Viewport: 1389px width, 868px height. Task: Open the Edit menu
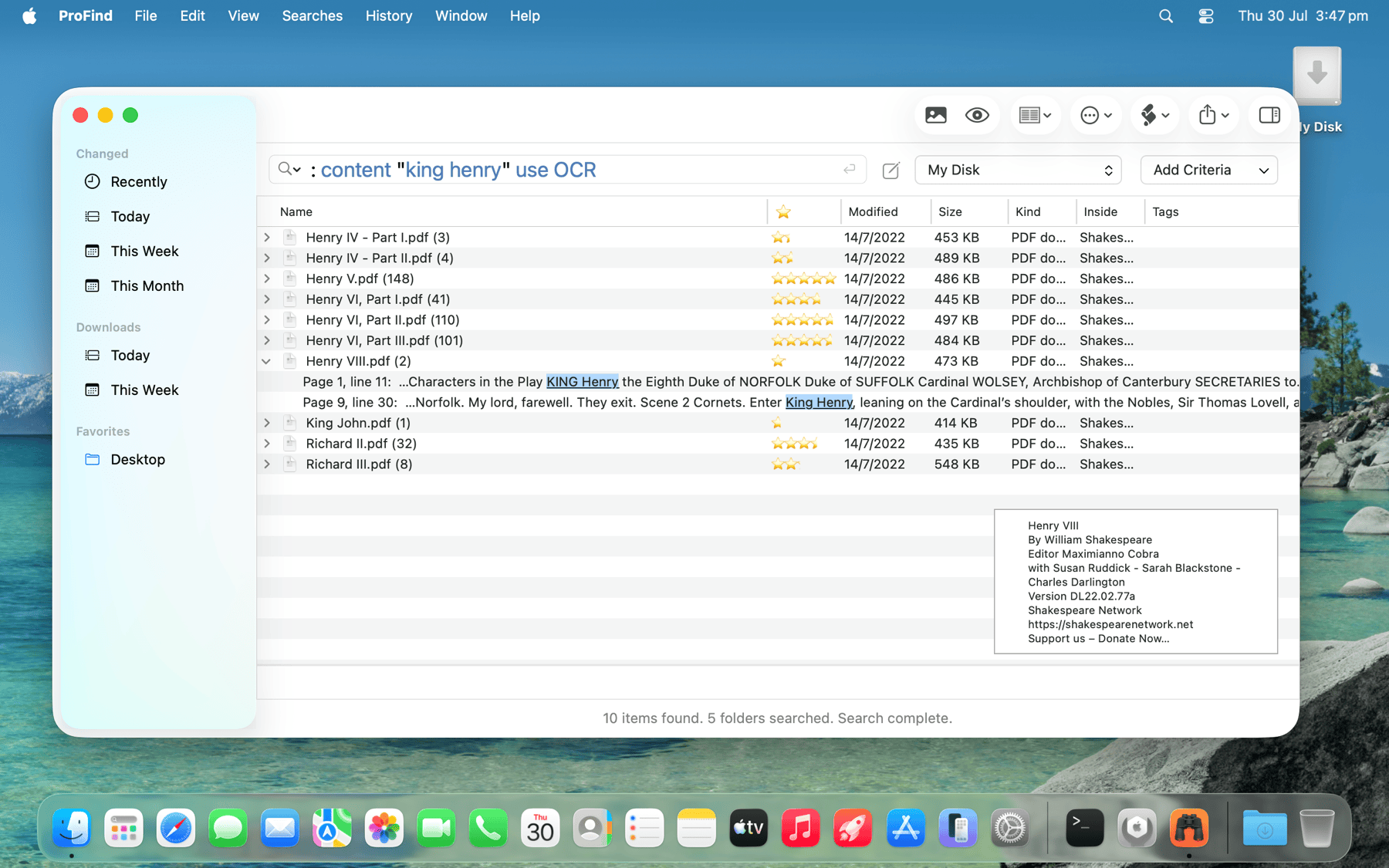[x=192, y=15]
